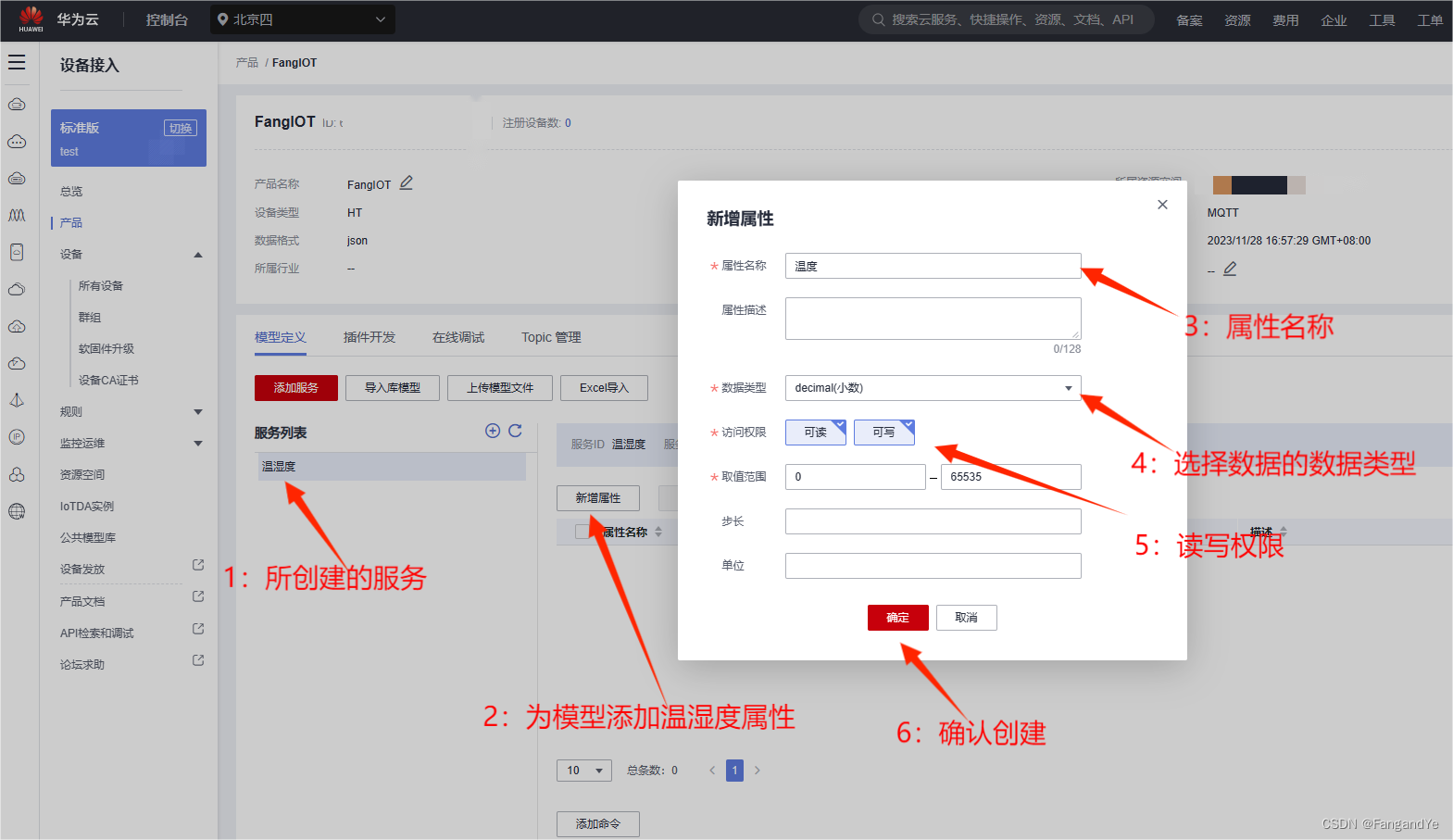Go to page 1 in pagination
1453x840 pixels.
tap(734, 771)
